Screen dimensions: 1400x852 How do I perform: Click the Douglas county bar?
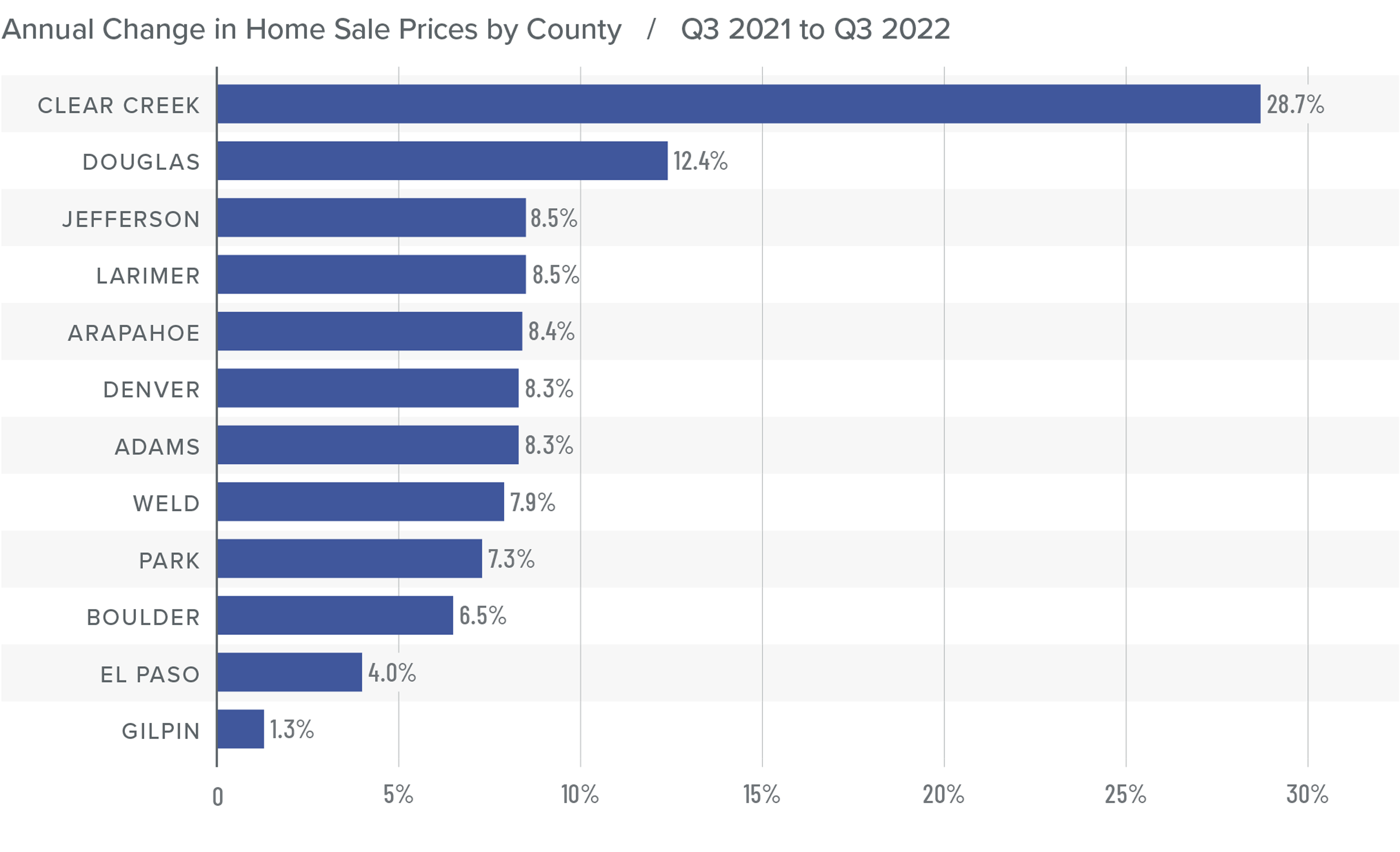click(442, 160)
